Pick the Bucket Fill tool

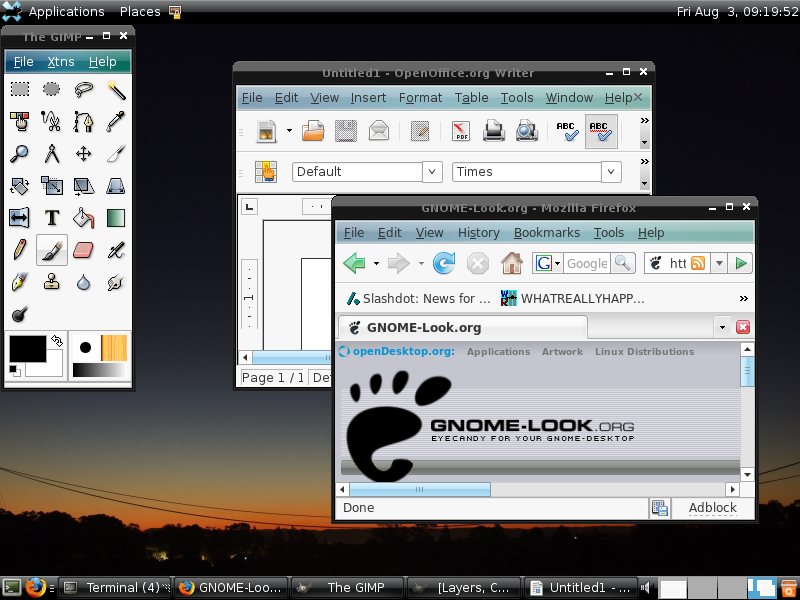tap(84, 218)
